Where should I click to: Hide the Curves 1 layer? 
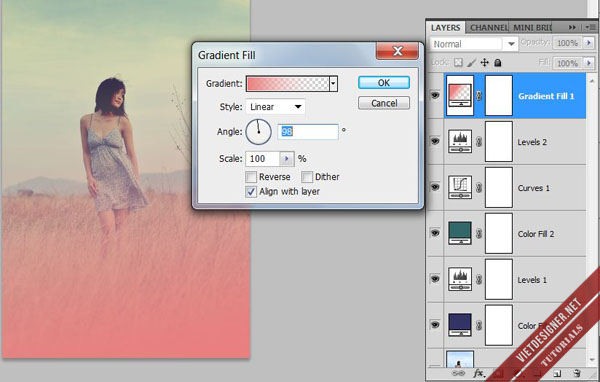coord(435,187)
